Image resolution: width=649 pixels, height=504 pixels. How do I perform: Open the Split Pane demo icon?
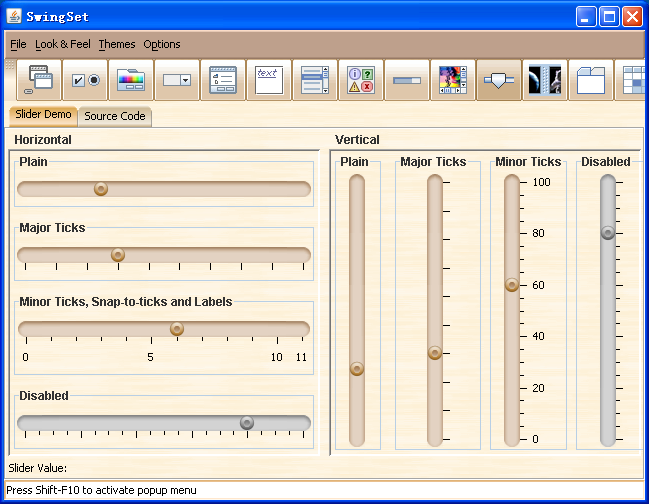545,79
